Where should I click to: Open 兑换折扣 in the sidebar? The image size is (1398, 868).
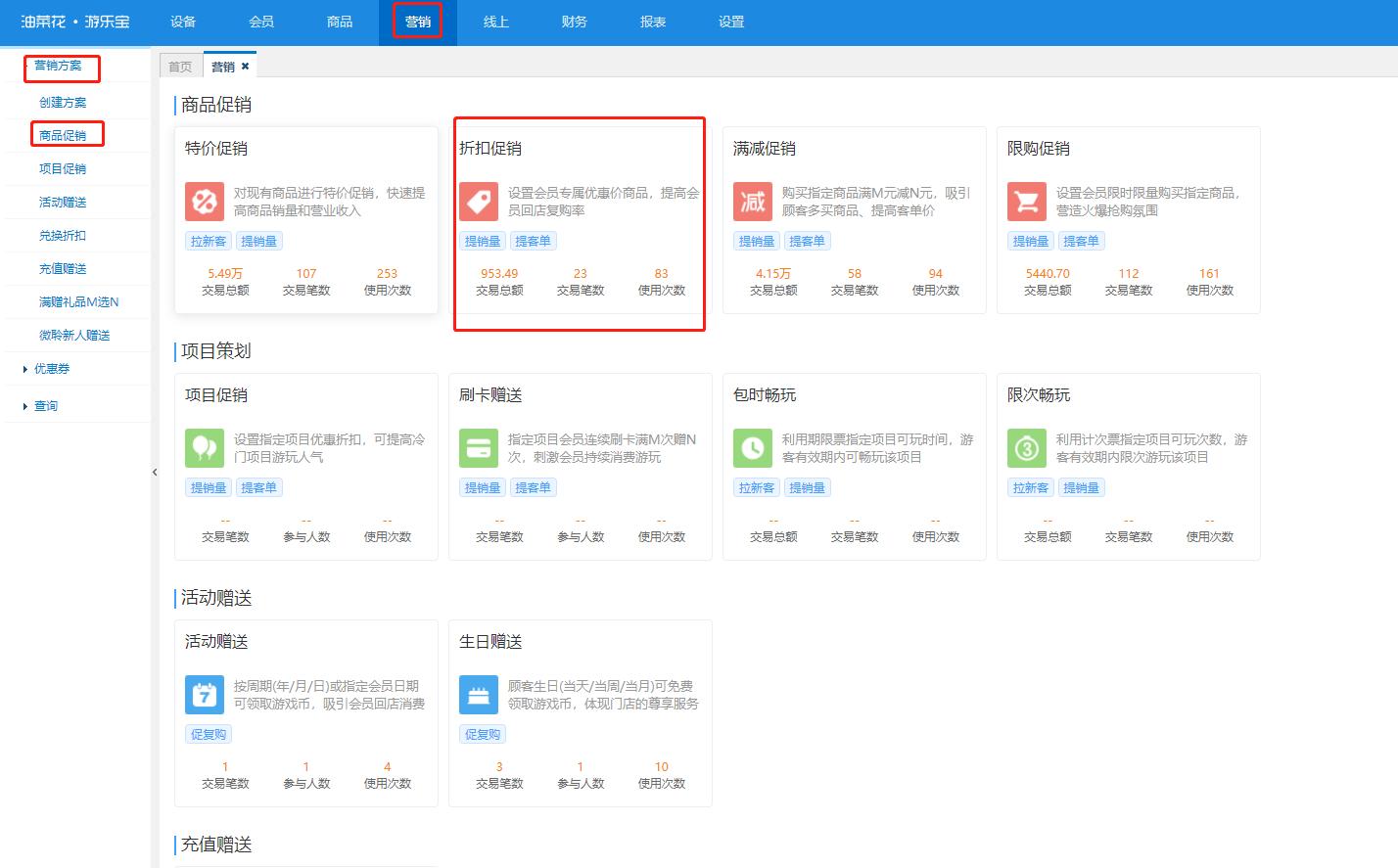(x=63, y=236)
